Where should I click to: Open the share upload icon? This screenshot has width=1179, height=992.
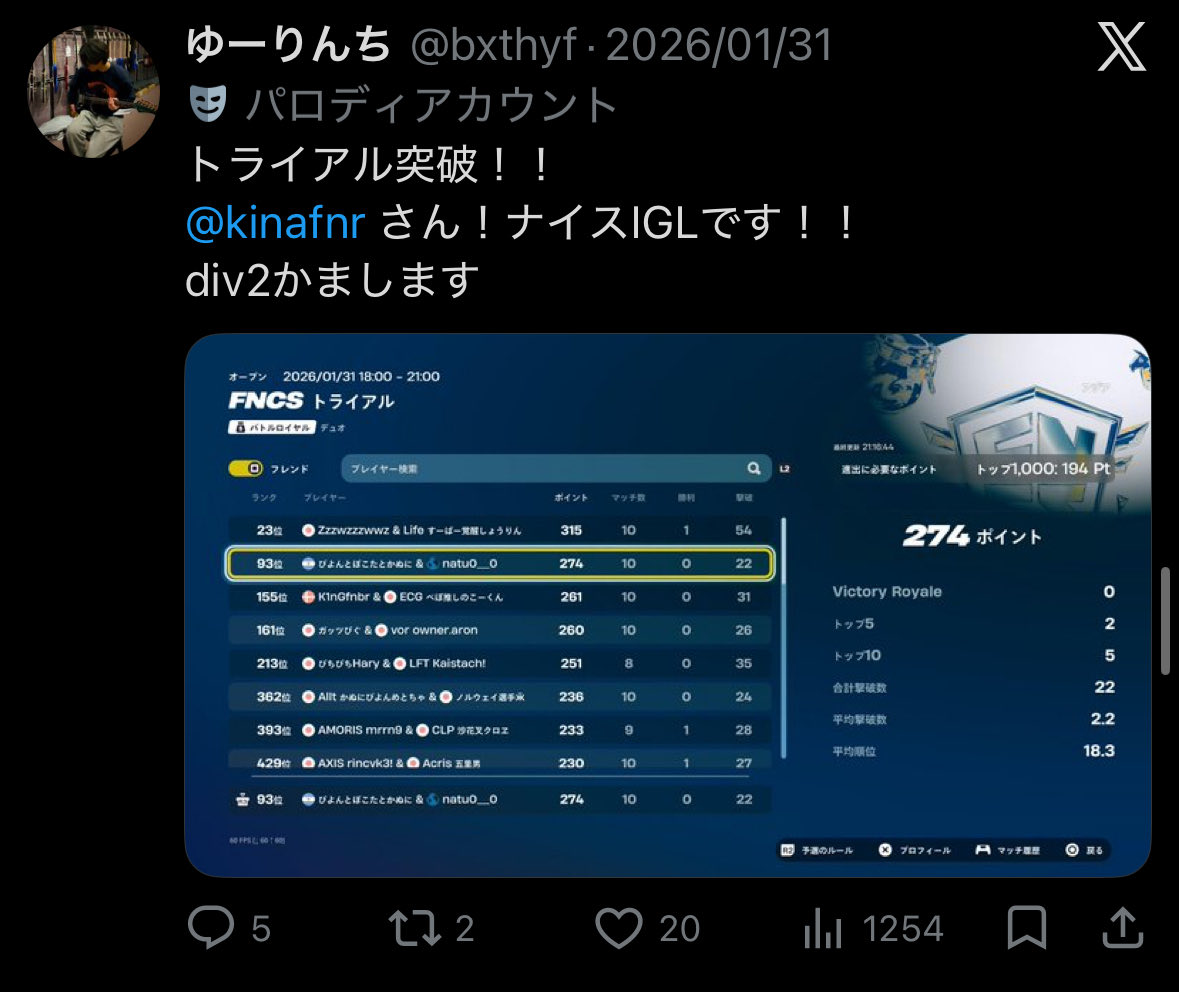pos(1123,927)
